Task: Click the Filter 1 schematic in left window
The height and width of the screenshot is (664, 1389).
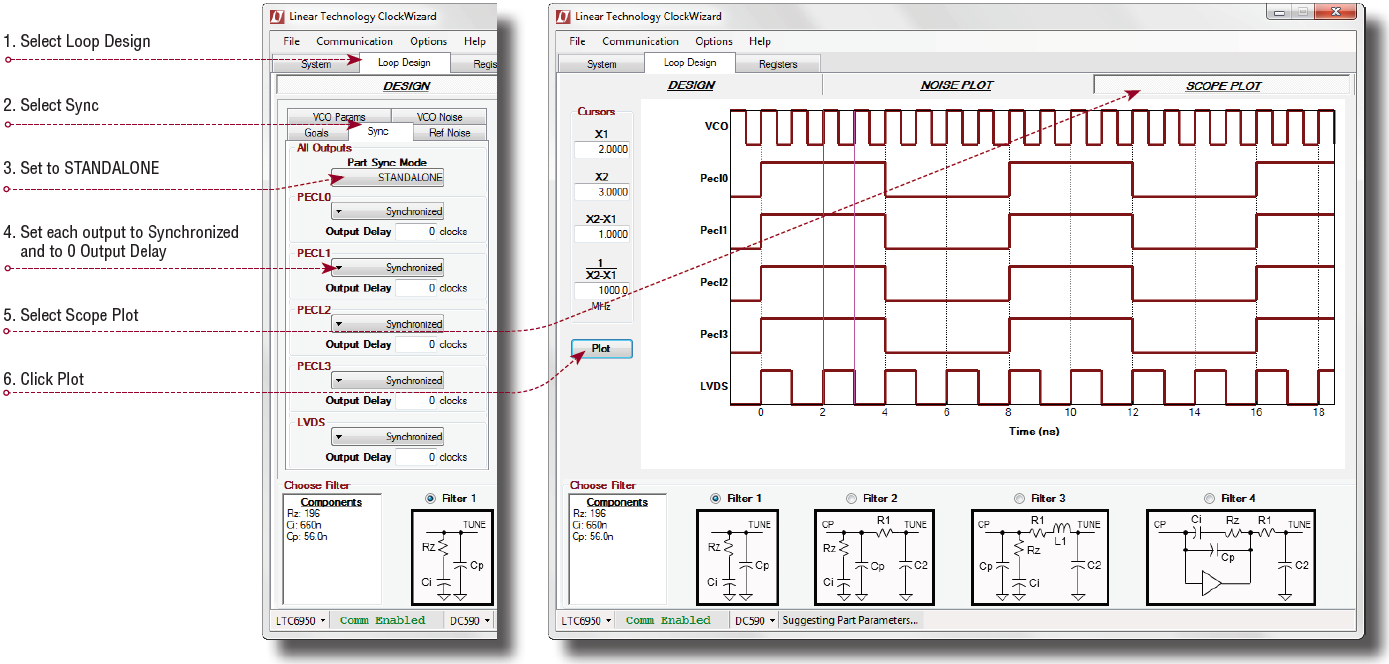Action: [451, 558]
